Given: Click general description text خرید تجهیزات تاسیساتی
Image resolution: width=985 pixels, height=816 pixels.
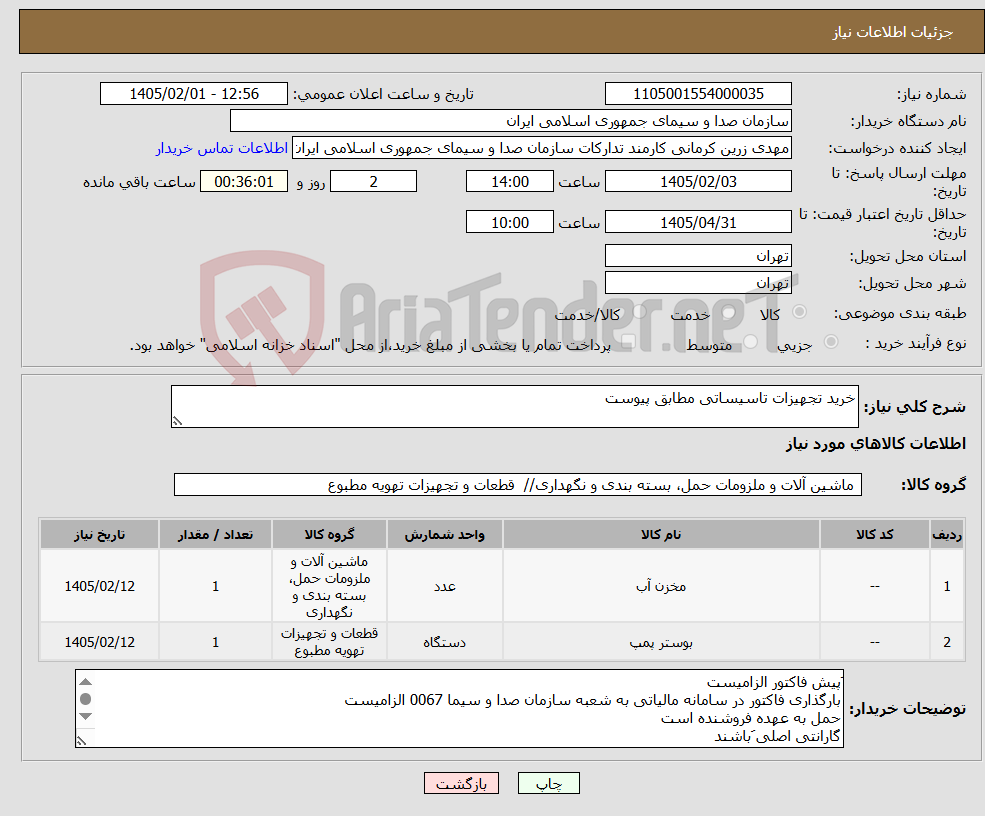Looking at the screenshot, I should [729, 398].
